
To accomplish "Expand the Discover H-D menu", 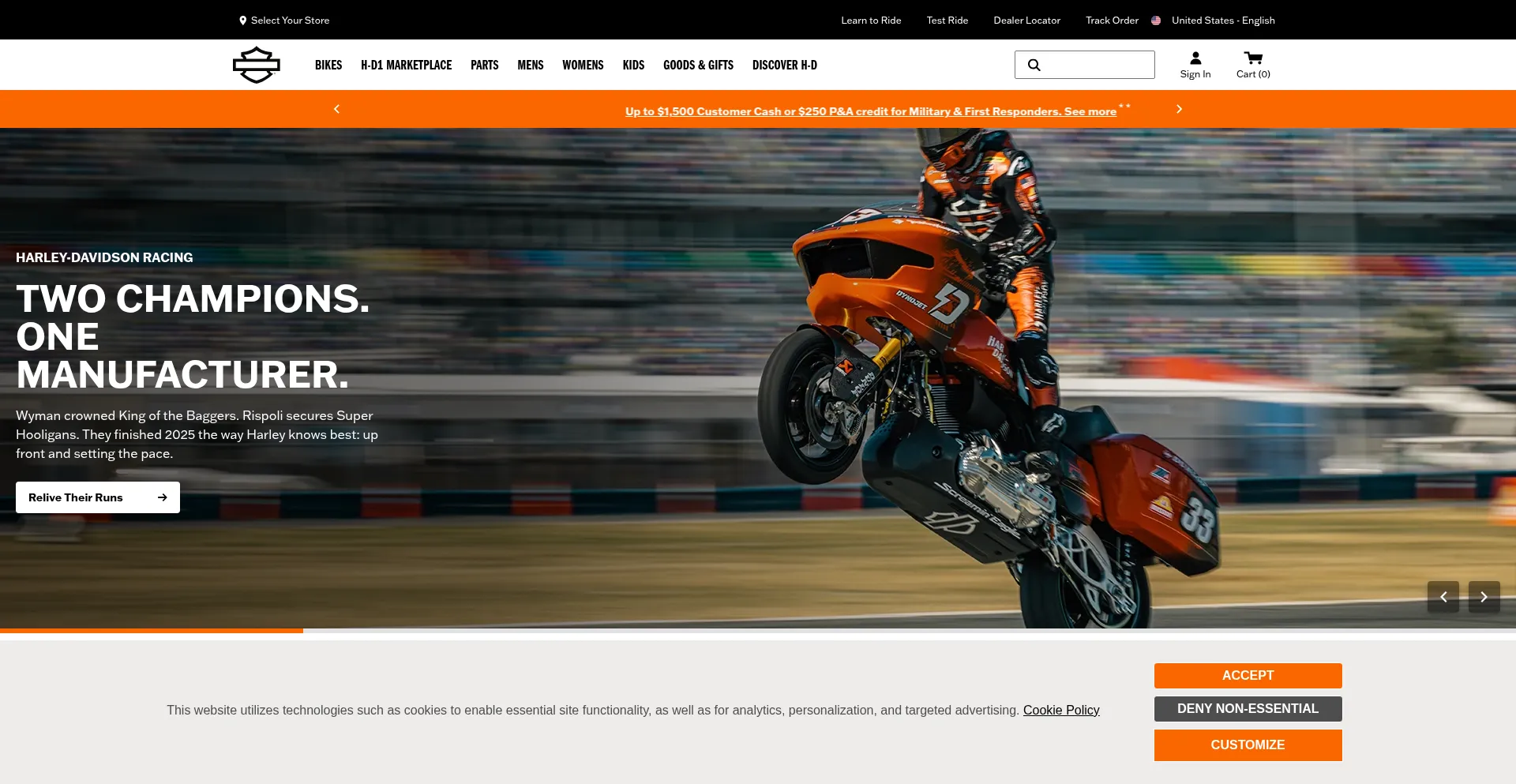I will [784, 65].
